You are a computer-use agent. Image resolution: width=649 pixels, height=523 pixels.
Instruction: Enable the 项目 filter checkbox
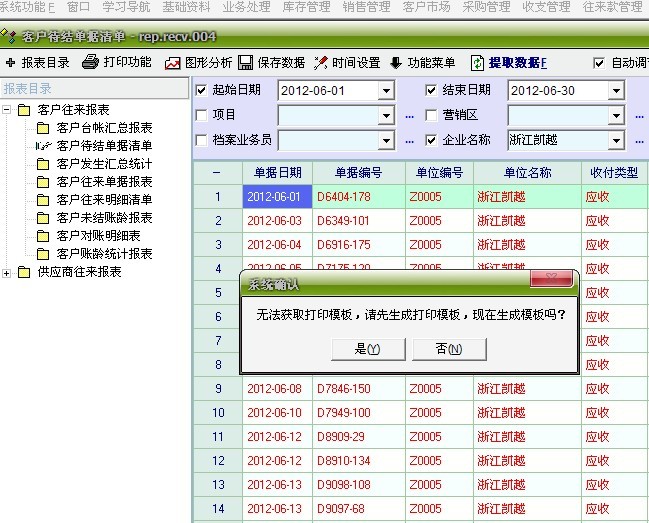[x=201, y=115]
